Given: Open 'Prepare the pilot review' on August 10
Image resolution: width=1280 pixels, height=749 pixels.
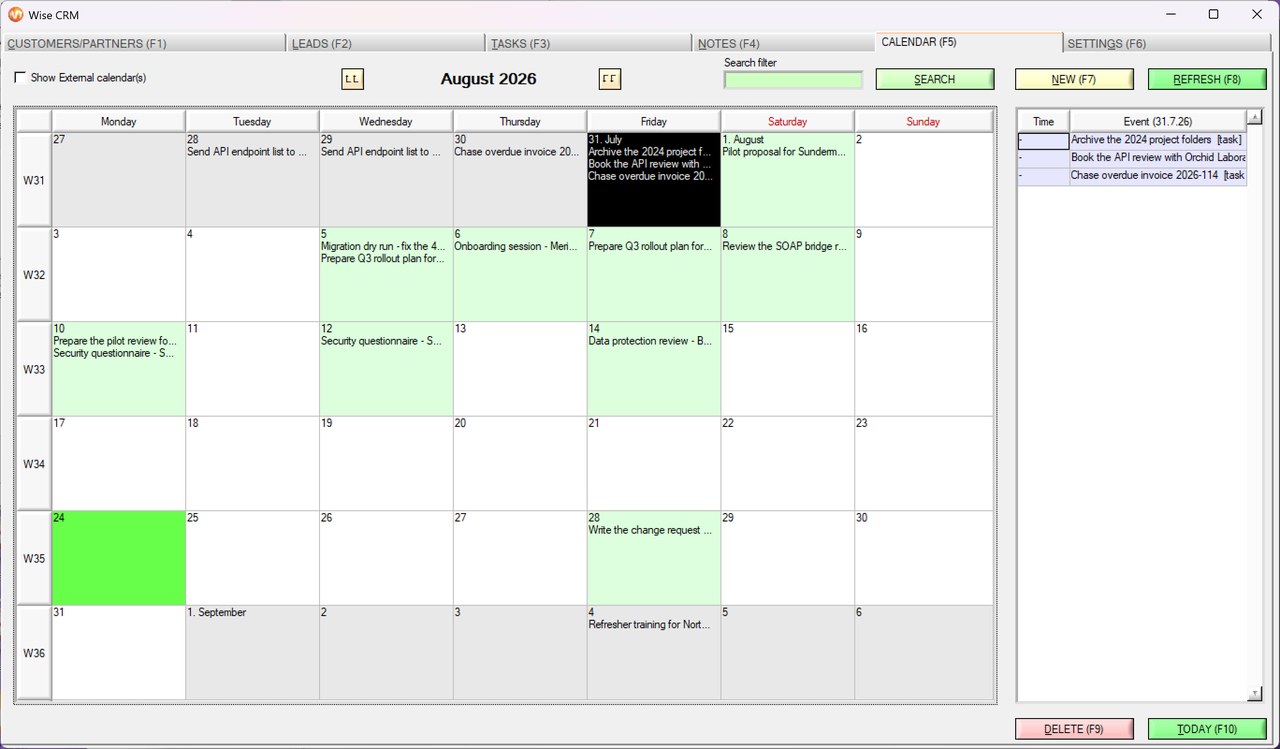Looking at the screenshot, I should [x=115, y=341].
